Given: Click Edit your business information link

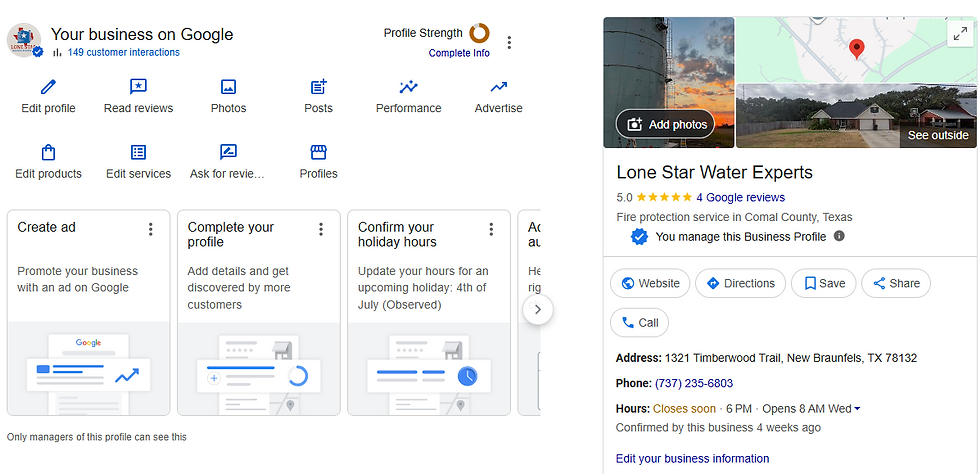Looking at the screenshot, I should click(692, 458).
